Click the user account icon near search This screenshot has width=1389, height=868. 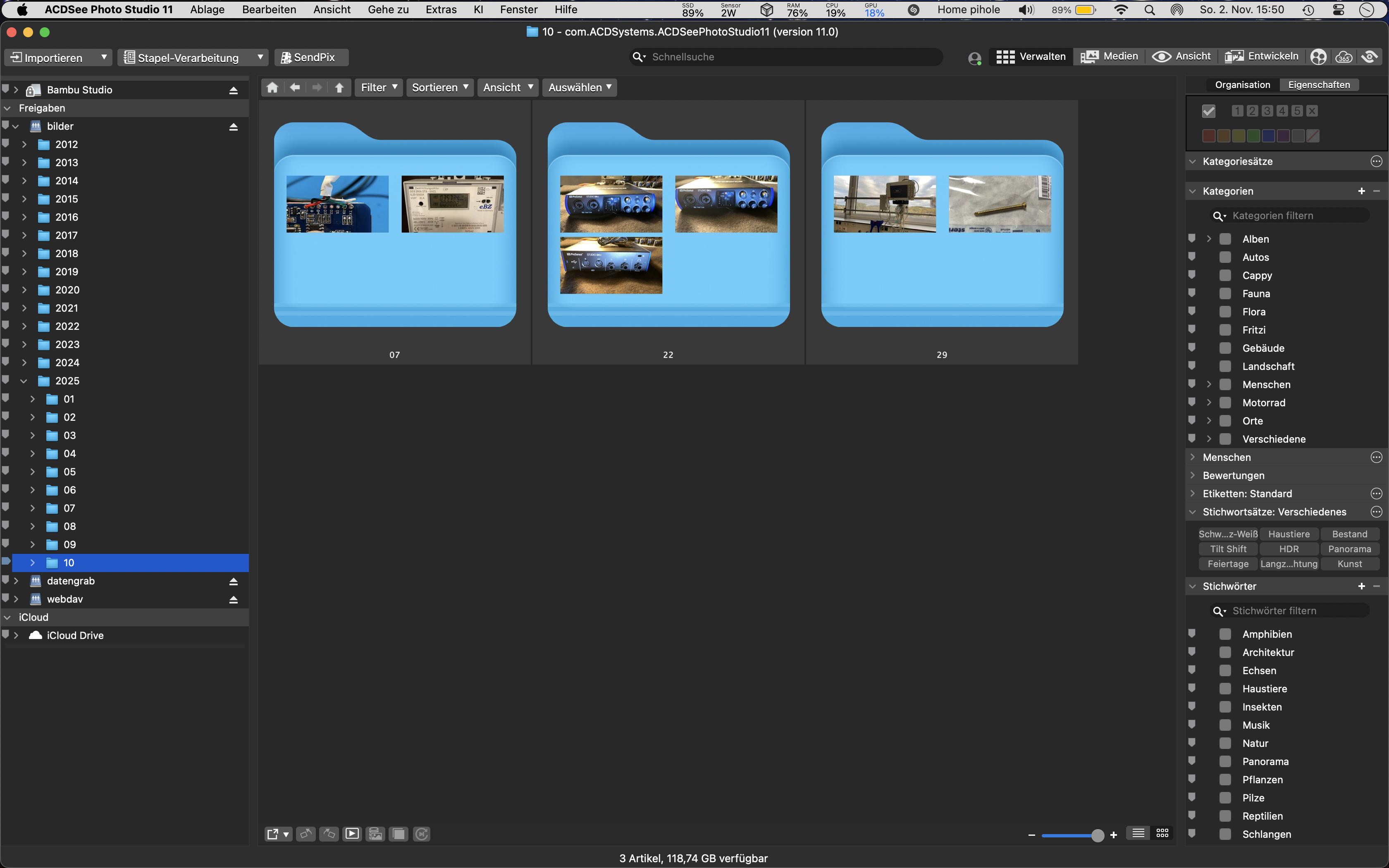pyautogui.click(x=974, y=58)
